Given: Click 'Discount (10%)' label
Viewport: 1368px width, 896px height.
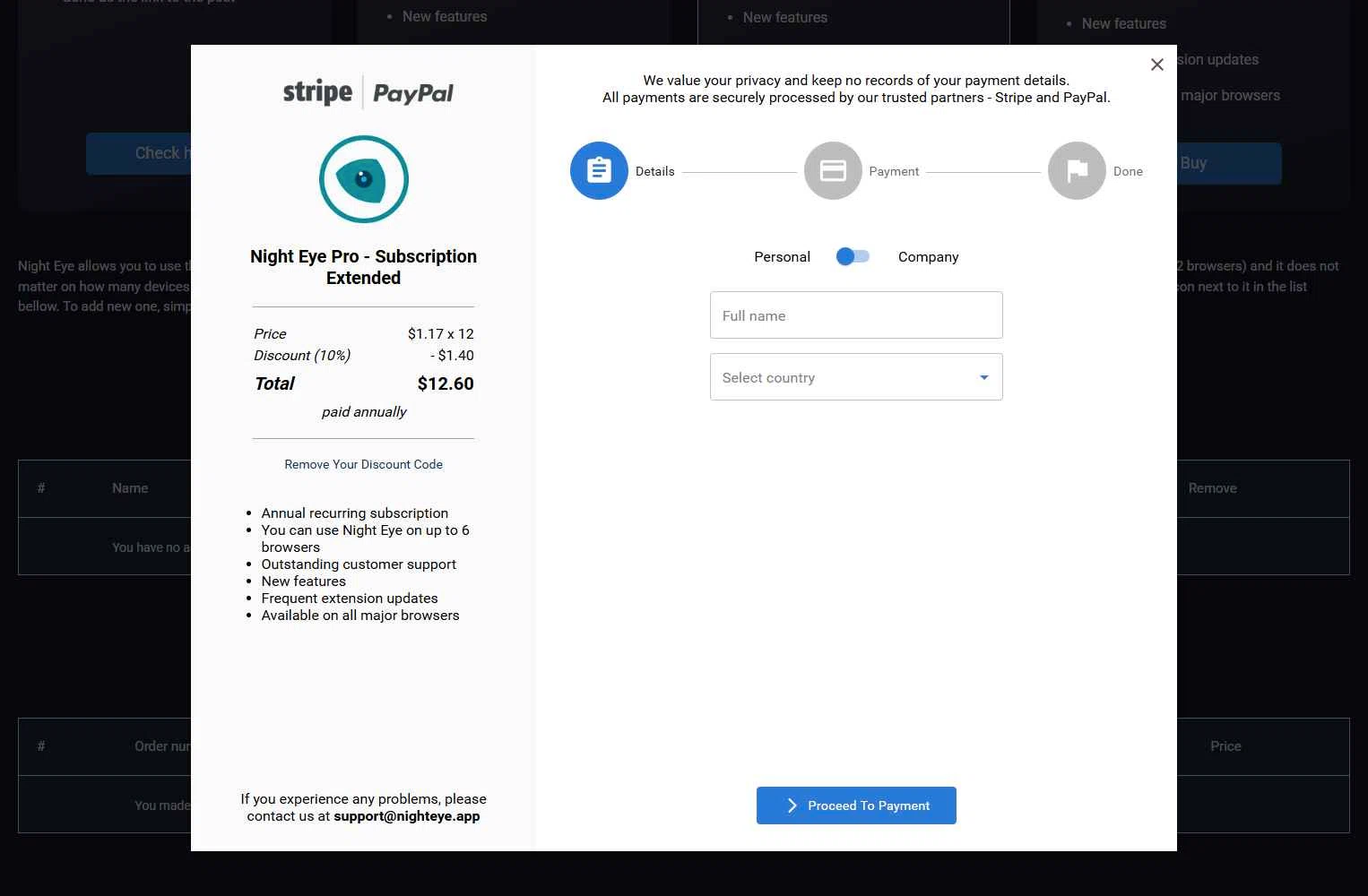Looking at the screenshot, I should [x=302, y=355].
